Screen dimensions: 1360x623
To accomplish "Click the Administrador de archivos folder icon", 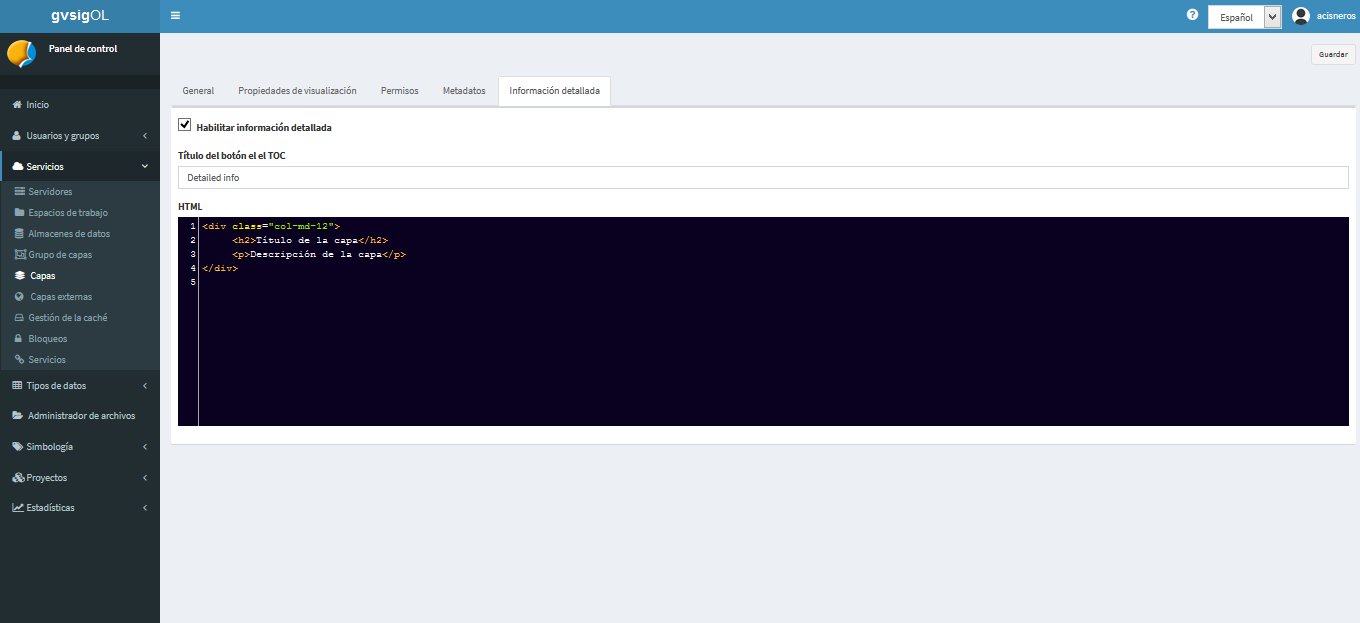I will [x=18, y=416].
